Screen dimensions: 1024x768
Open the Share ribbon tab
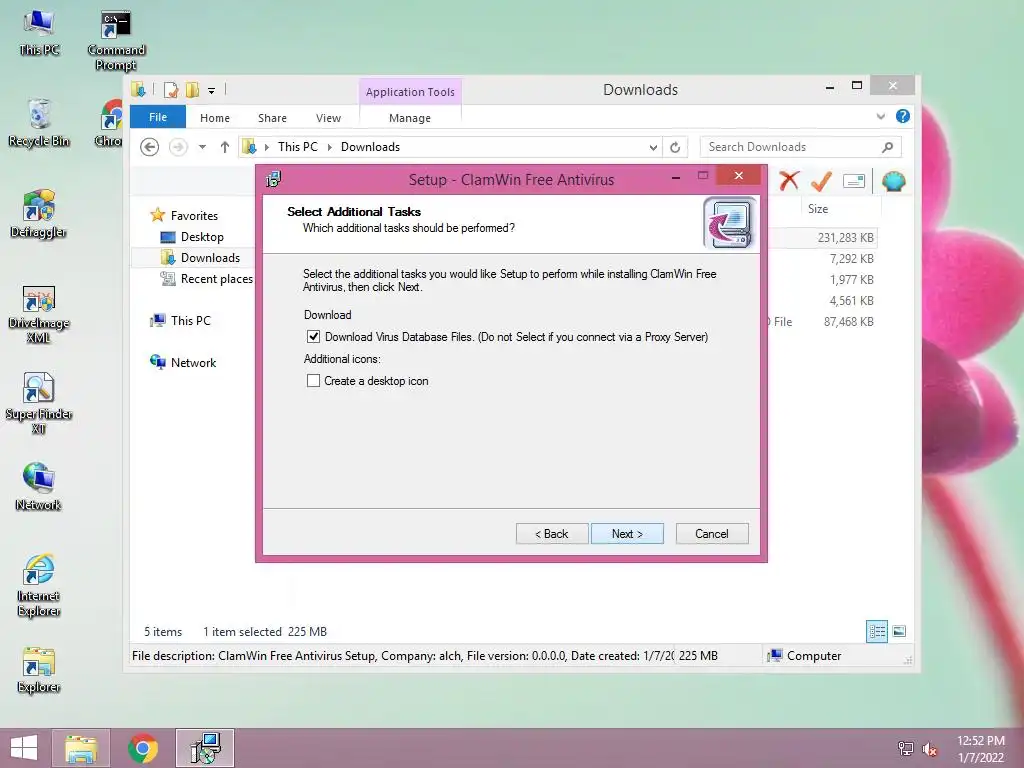click(272, 118)
